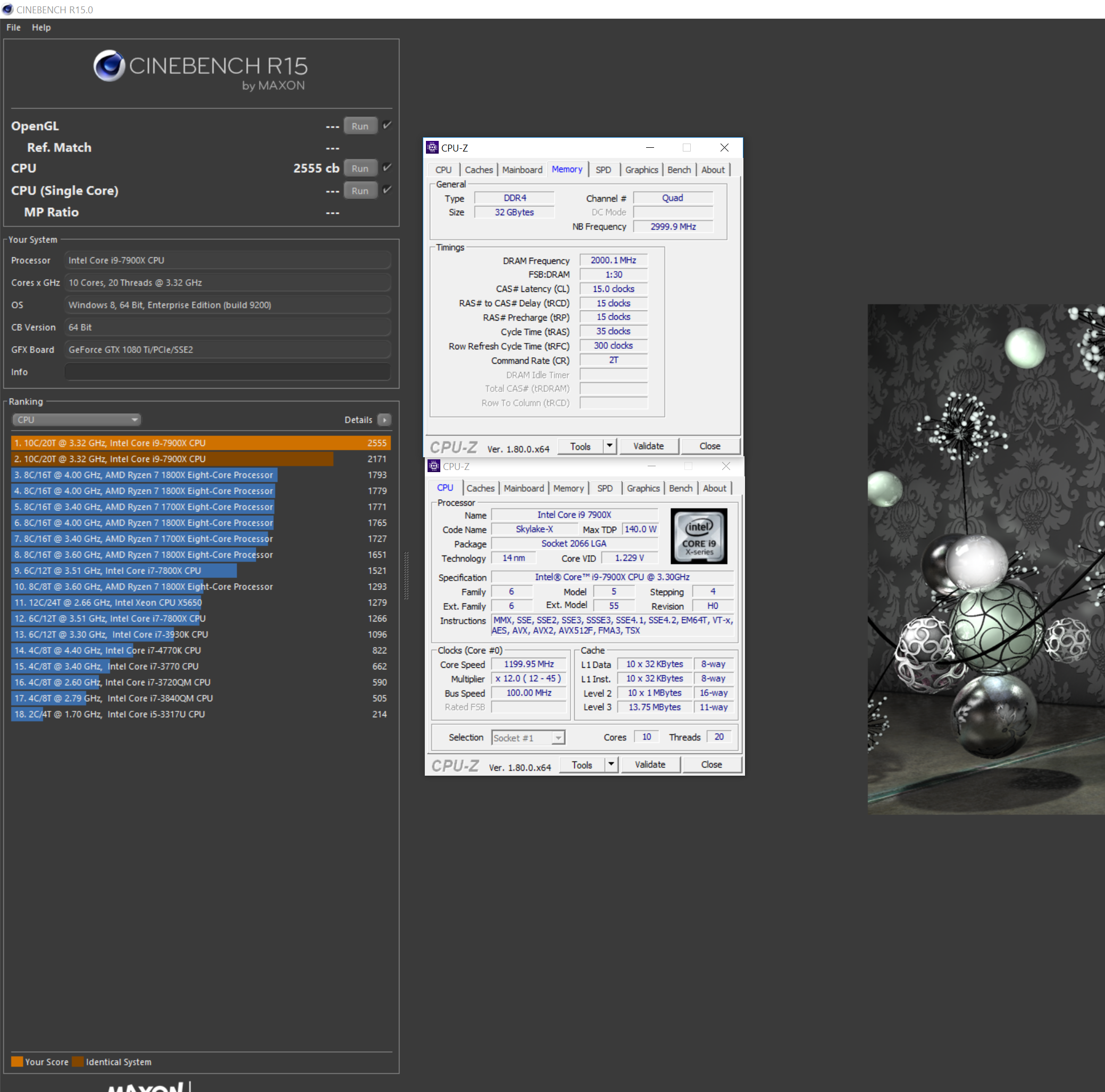Click Validate in the Memory CPU-Z window

pos(649,446)
